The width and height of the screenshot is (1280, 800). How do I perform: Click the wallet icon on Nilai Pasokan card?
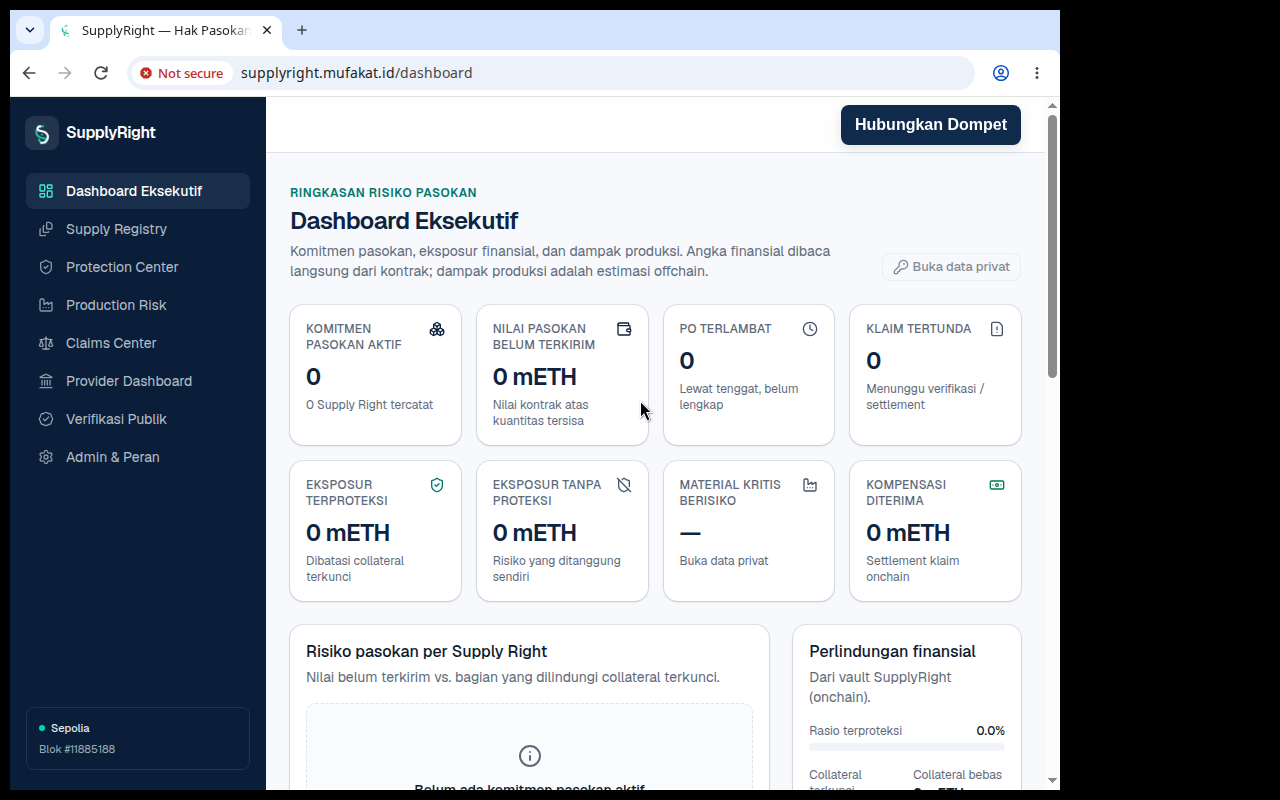[x=624, y=329]
